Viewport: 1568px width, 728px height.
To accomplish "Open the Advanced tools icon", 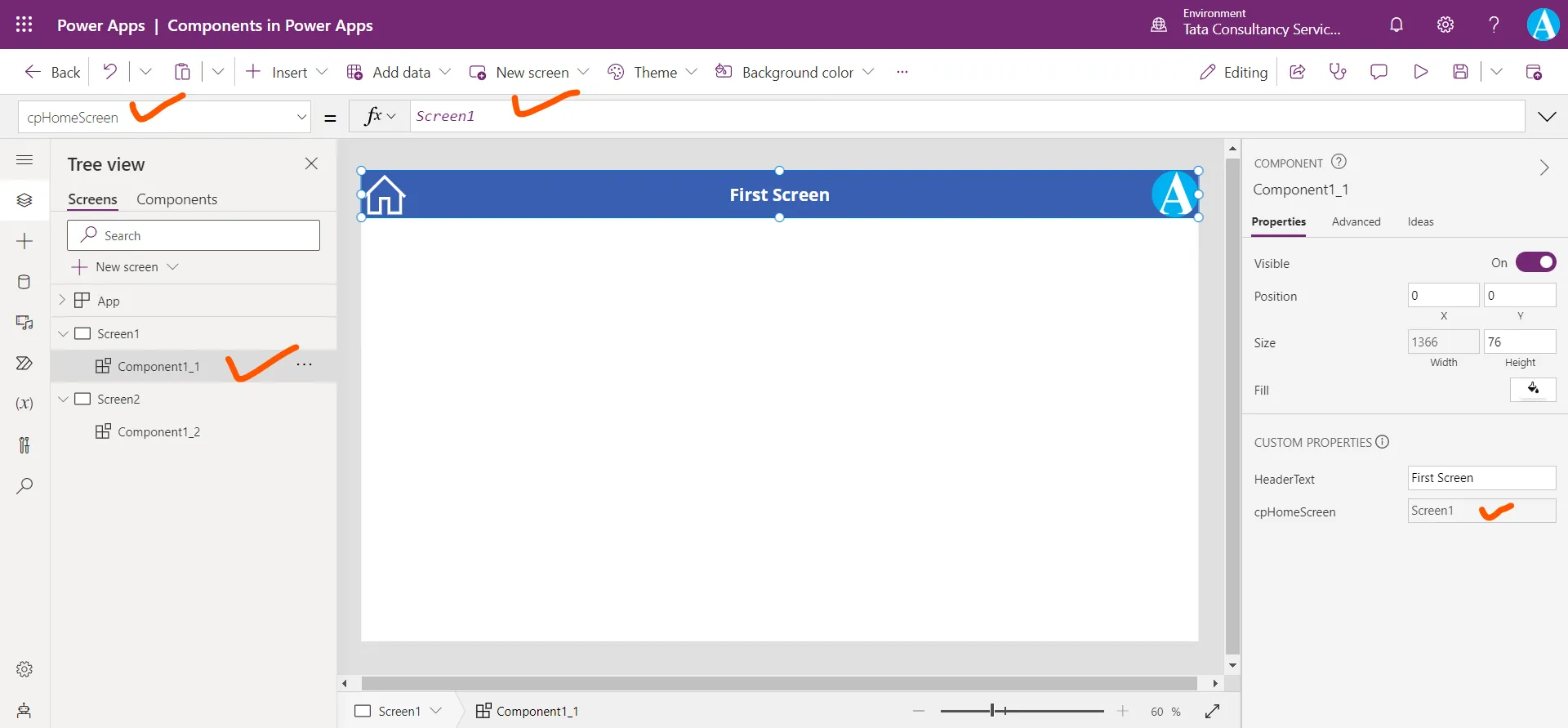I will point(24,444).
